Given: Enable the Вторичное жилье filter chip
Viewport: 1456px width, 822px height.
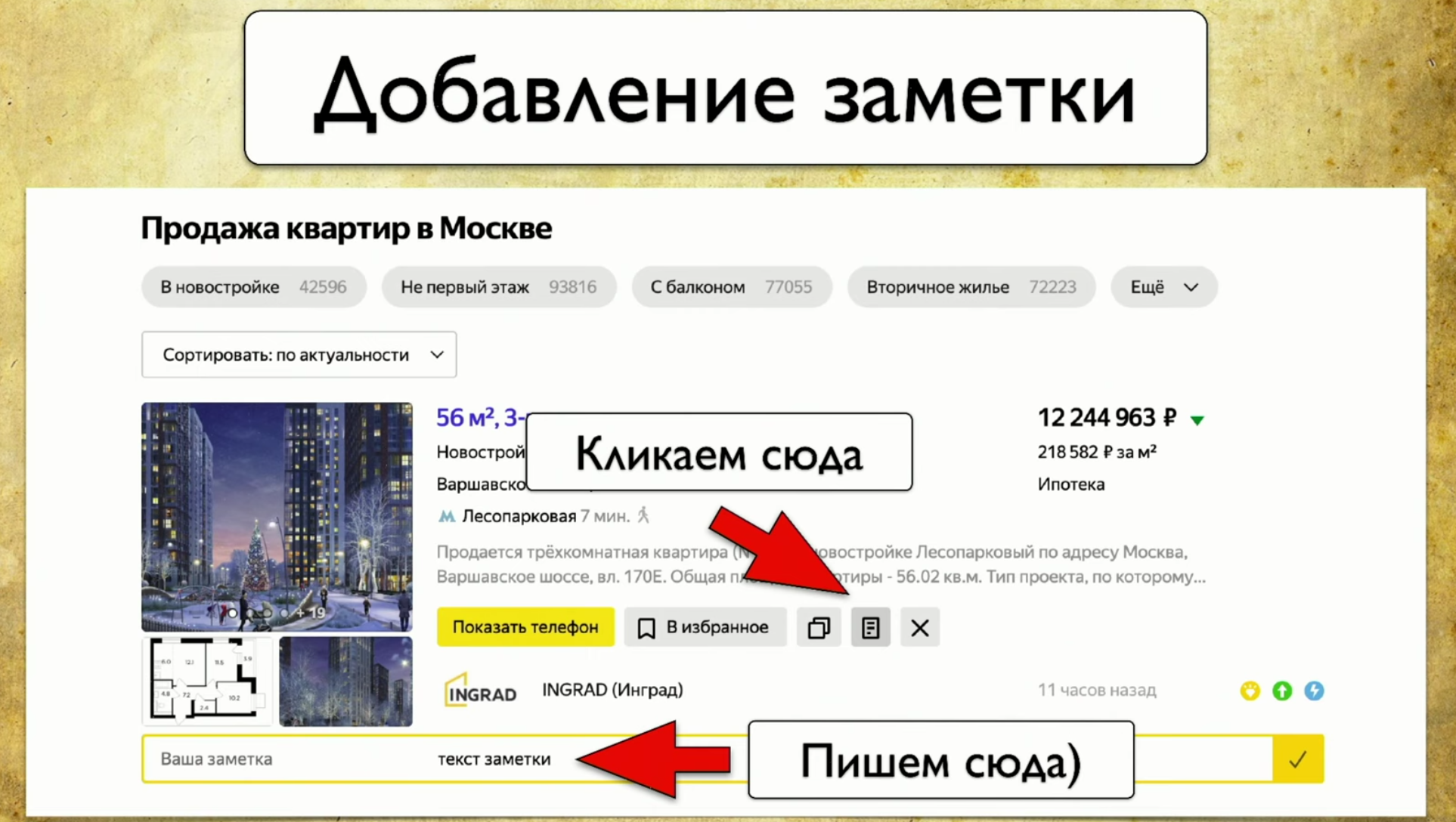Looking at the screenshot, I should [971, 287].
